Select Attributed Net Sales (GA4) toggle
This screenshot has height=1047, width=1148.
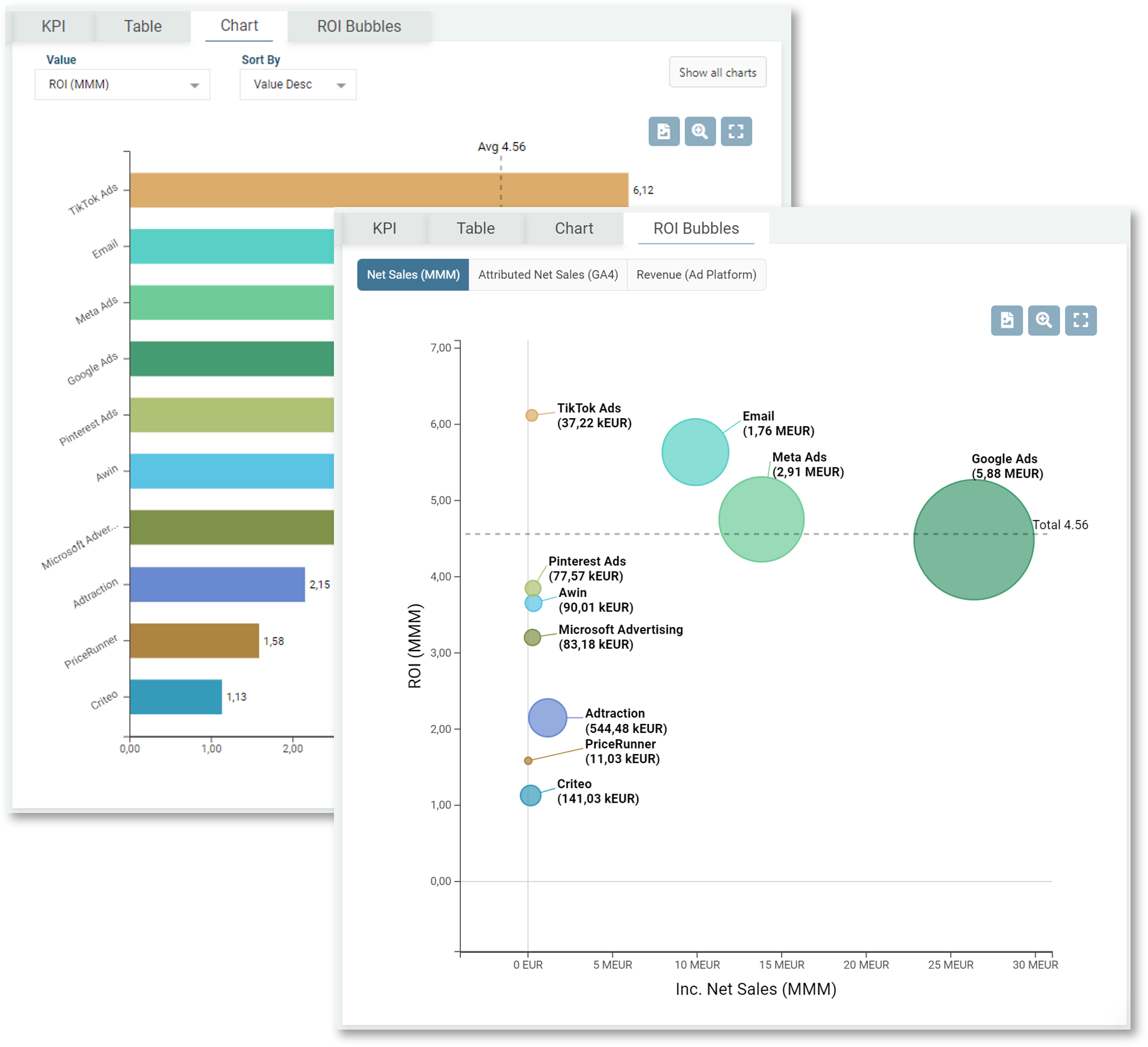pyautogui.click(x=548, y=275)
